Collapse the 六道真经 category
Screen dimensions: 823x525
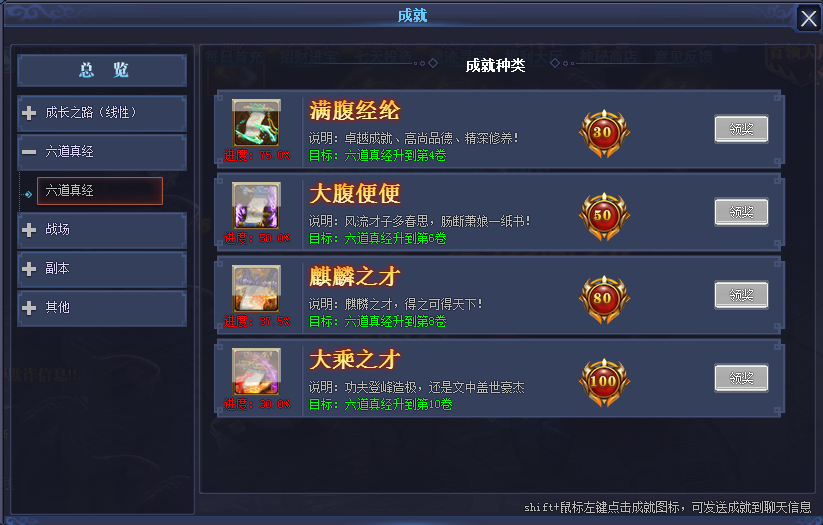pos(102,152)
